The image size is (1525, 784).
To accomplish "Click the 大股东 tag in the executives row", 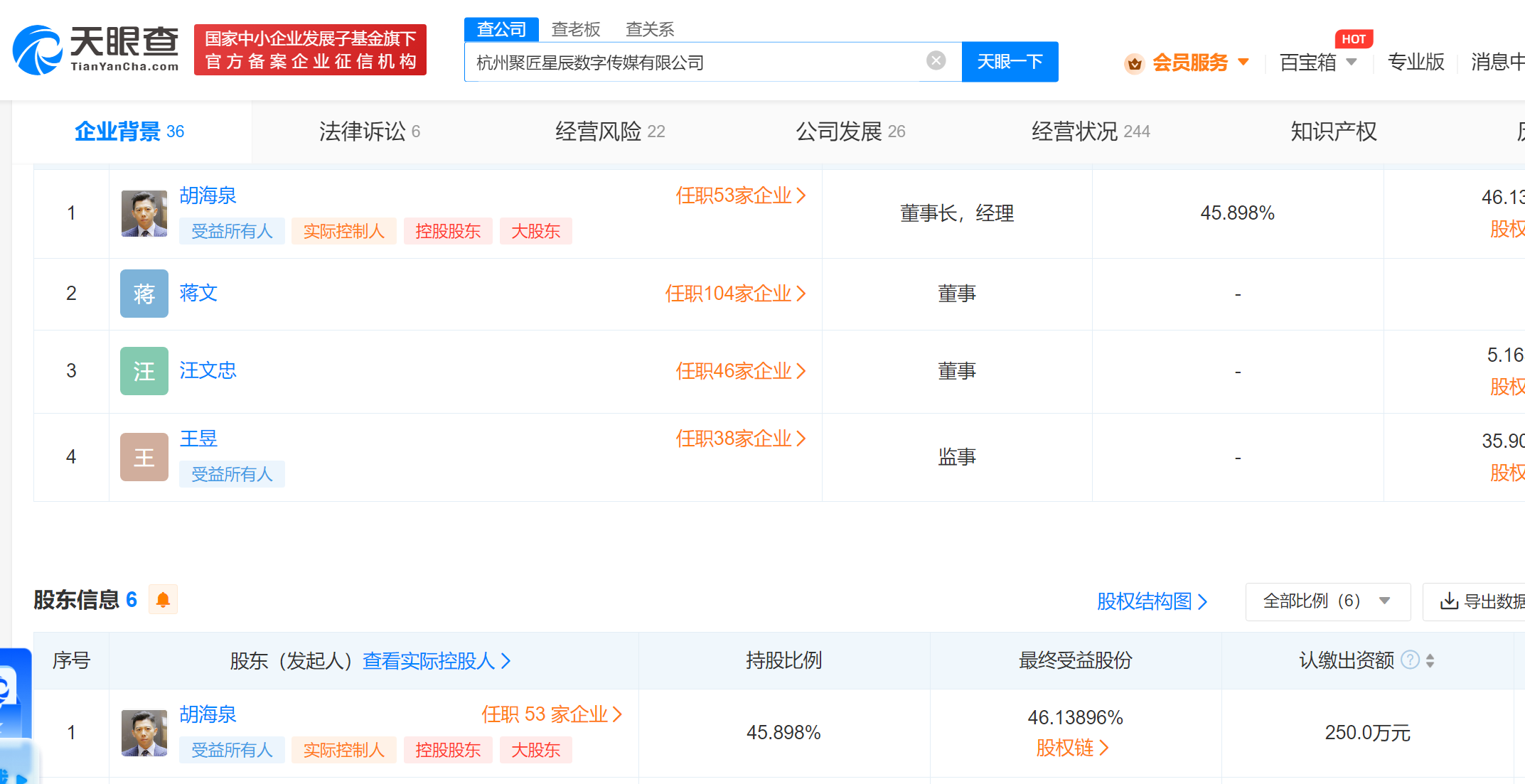I will [536, 231].
